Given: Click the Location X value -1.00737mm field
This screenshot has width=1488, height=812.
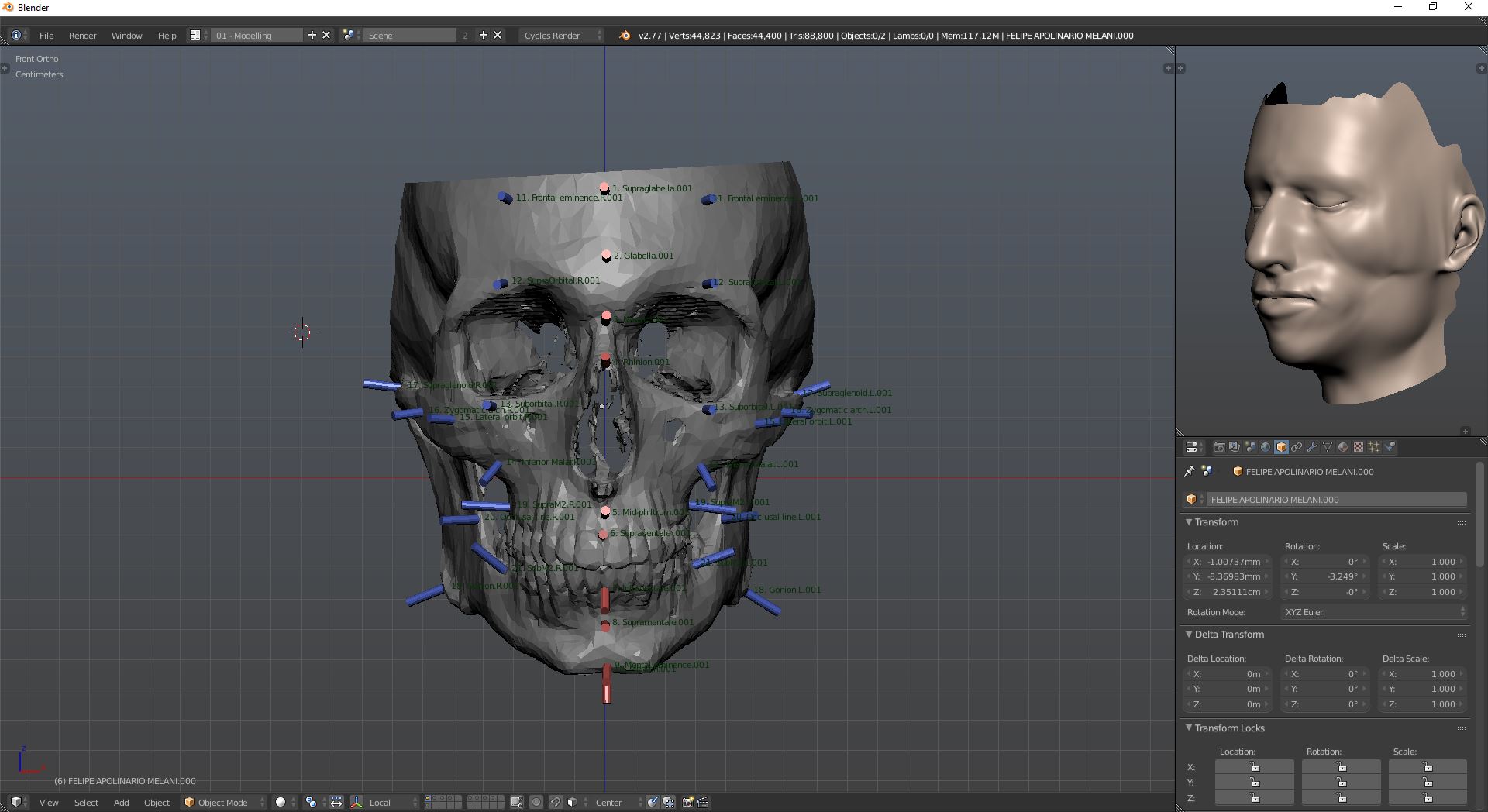Looking at the screenshot, I should click(x=1228, y=562).
